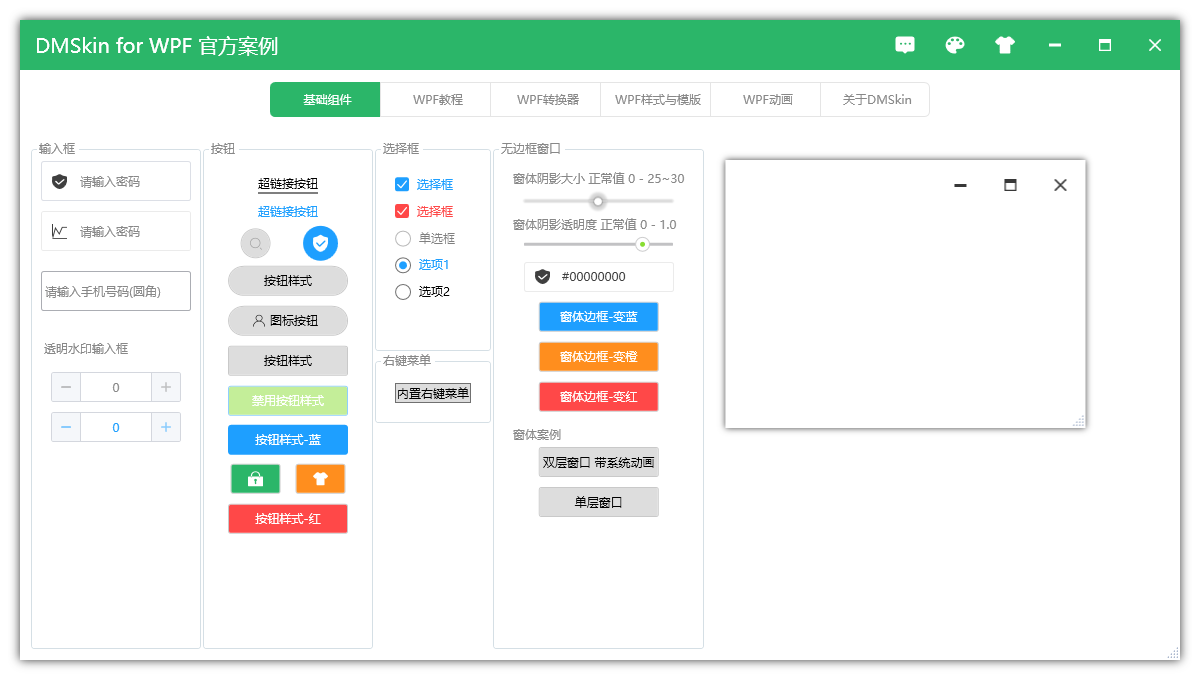1200x680 pixels.
Task: Click resize grip of inner demo window
Action: click(1078, 421)
